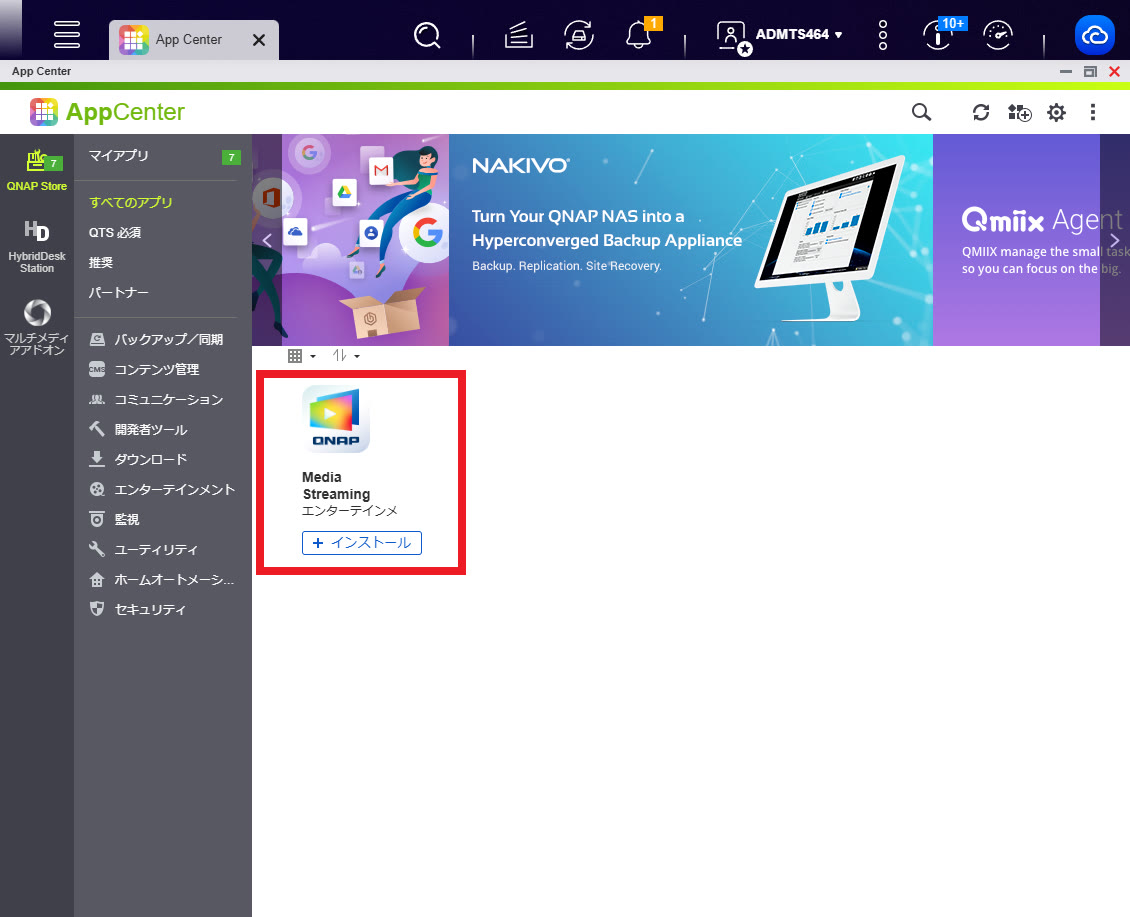Go to next banner slide
The height and width of the screenshot is (917, 1130).
click(1114, 240)
